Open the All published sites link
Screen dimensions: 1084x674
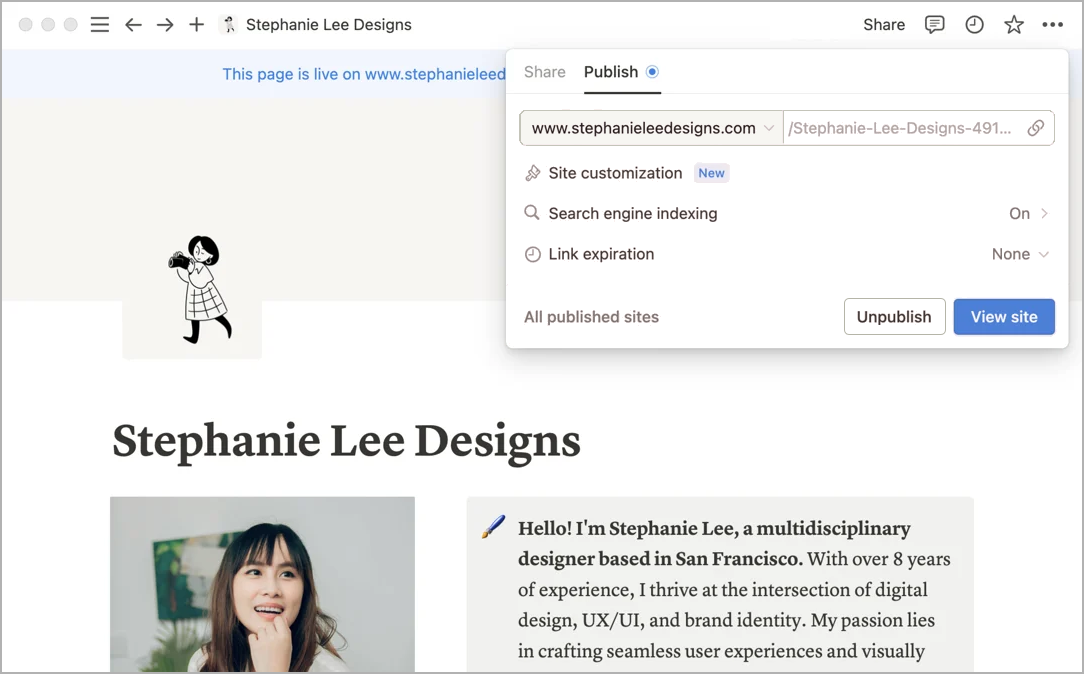pyautogui.click(x=591, y=316)
